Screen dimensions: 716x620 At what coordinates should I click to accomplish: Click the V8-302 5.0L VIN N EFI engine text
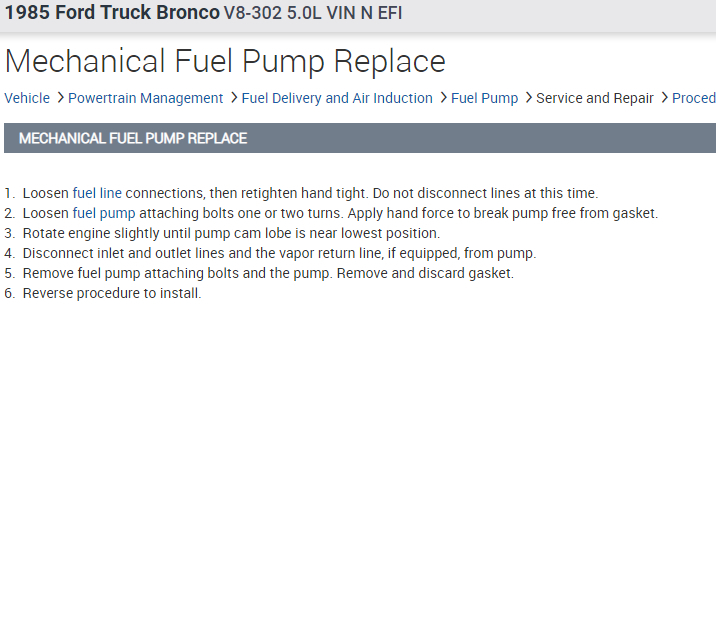[x=313, y=15]
